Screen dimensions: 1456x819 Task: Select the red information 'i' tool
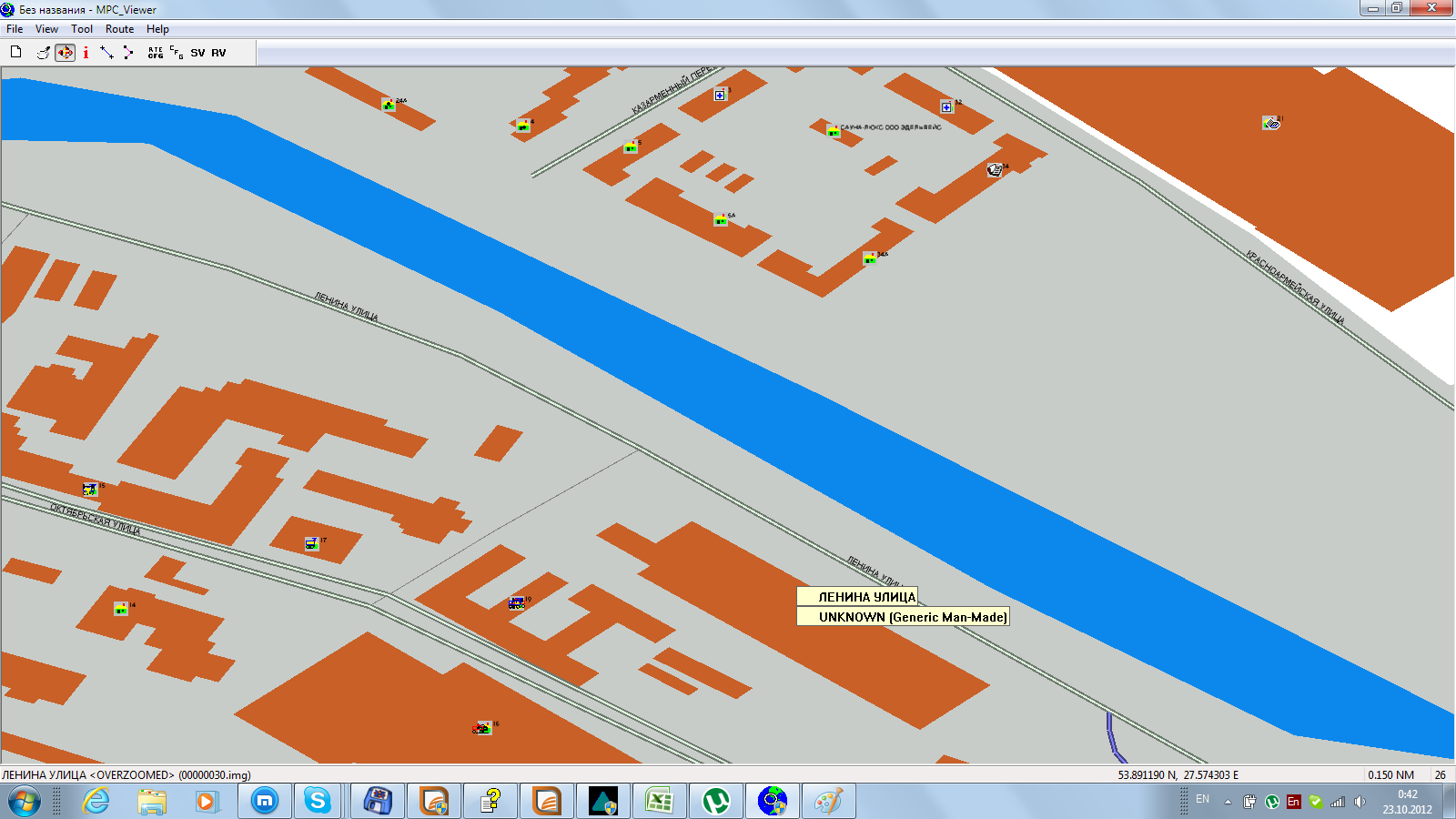86,53
